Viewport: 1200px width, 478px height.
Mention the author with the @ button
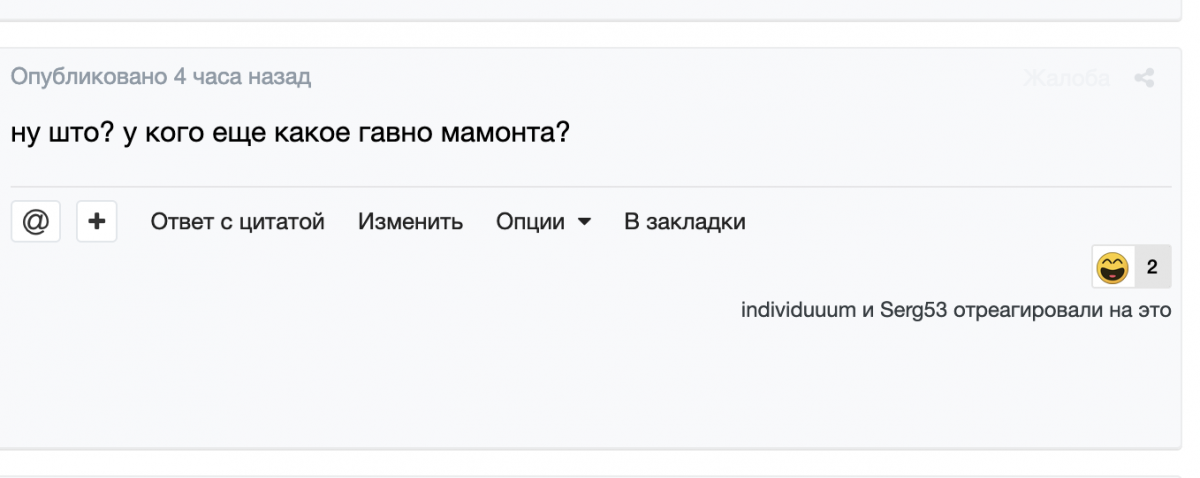35,221
